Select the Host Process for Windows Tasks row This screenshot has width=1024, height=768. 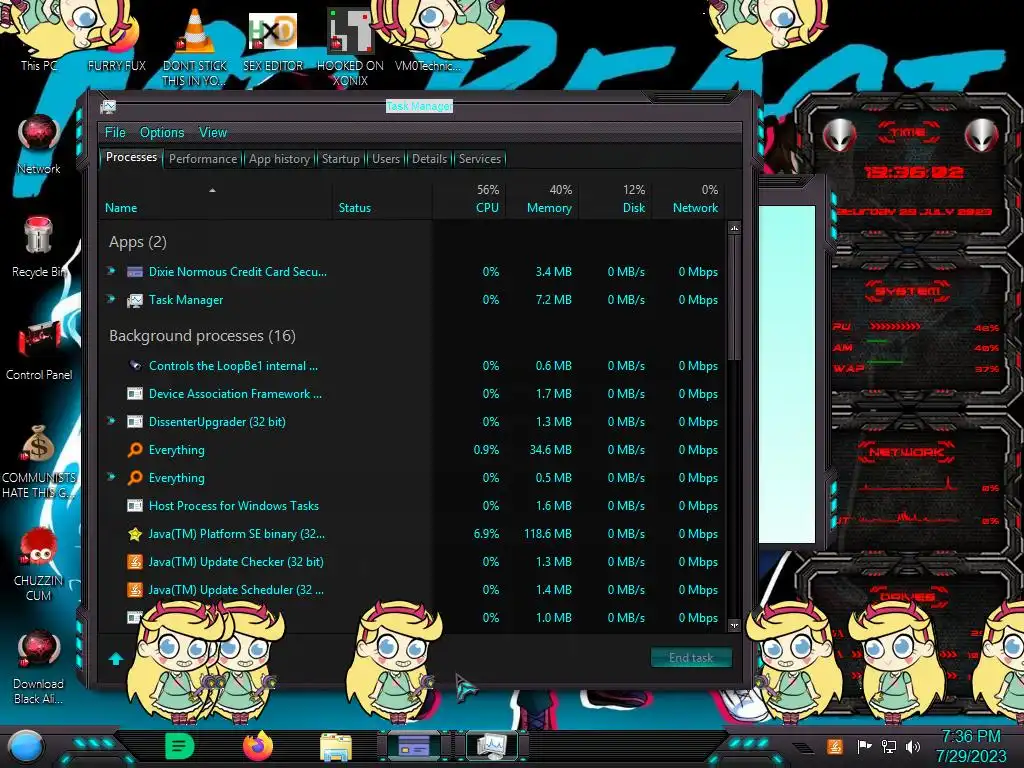[413, 505]
